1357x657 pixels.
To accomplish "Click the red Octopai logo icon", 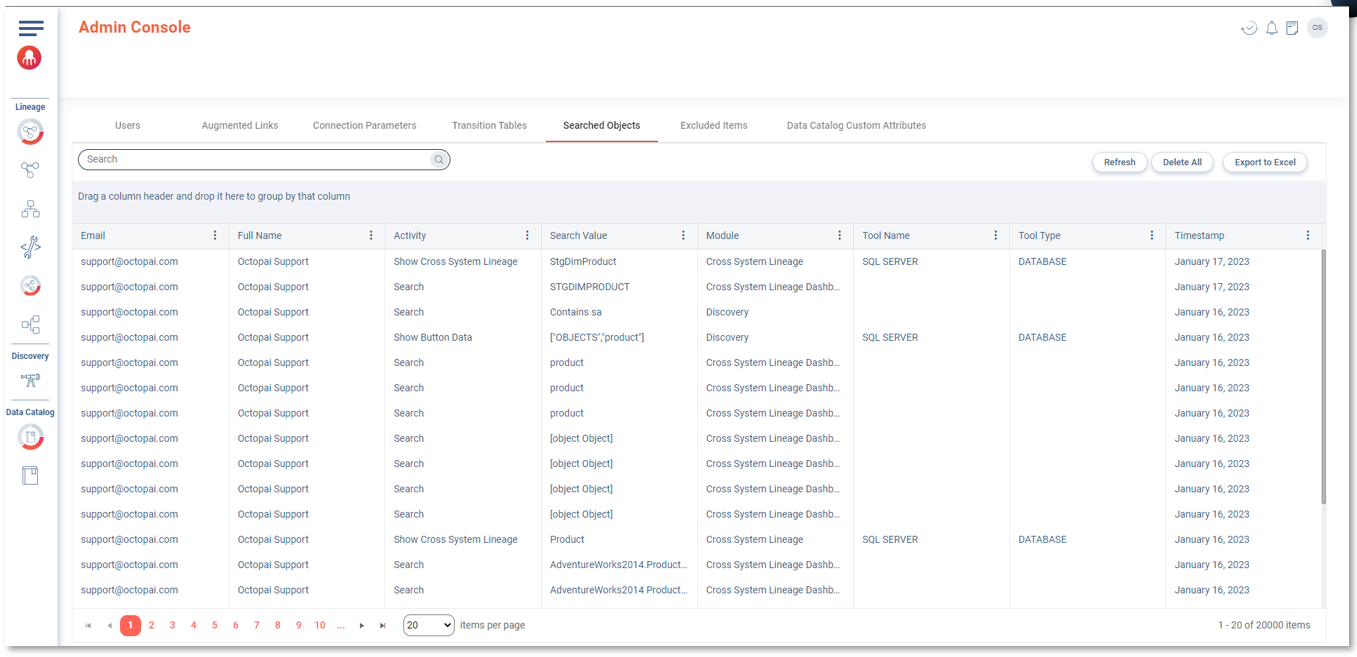I will [x=30, y=58].
